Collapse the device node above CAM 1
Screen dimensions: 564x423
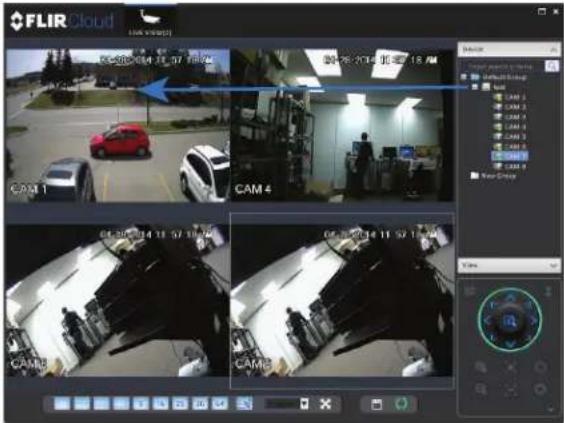475,87
